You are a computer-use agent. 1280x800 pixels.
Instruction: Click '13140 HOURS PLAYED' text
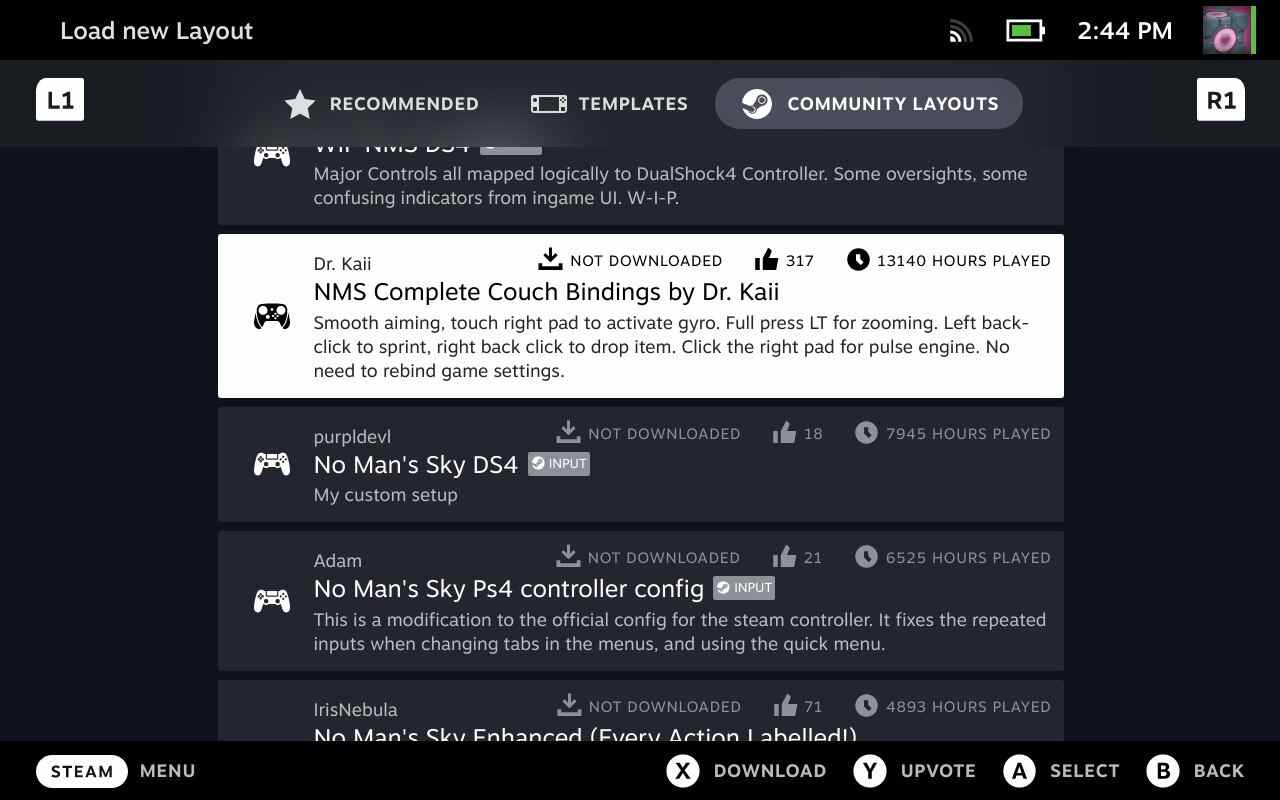[x=964, y=260]
